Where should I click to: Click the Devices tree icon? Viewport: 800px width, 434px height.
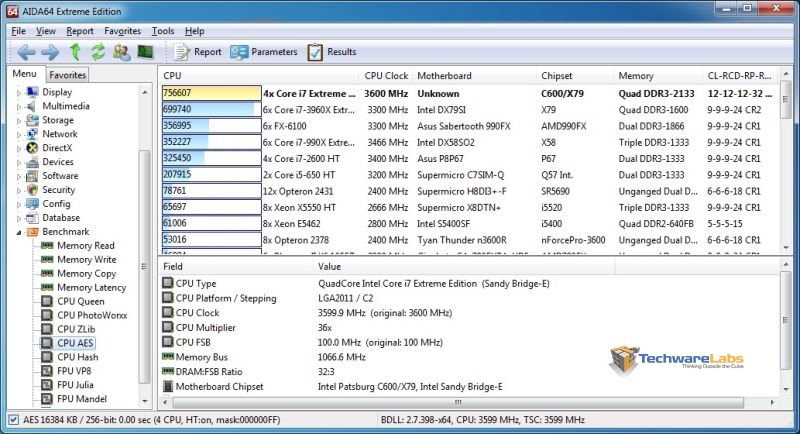[32, 162]
